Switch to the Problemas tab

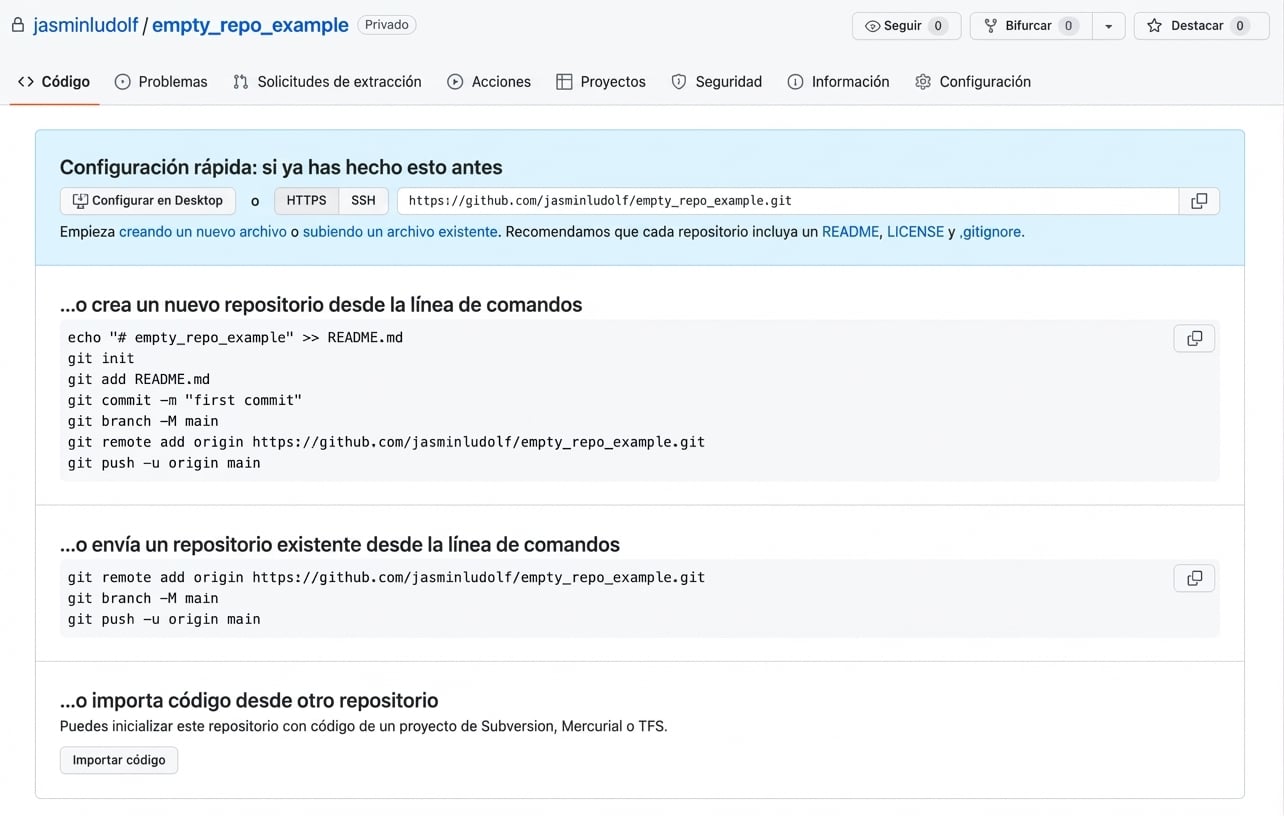(161, 82)
